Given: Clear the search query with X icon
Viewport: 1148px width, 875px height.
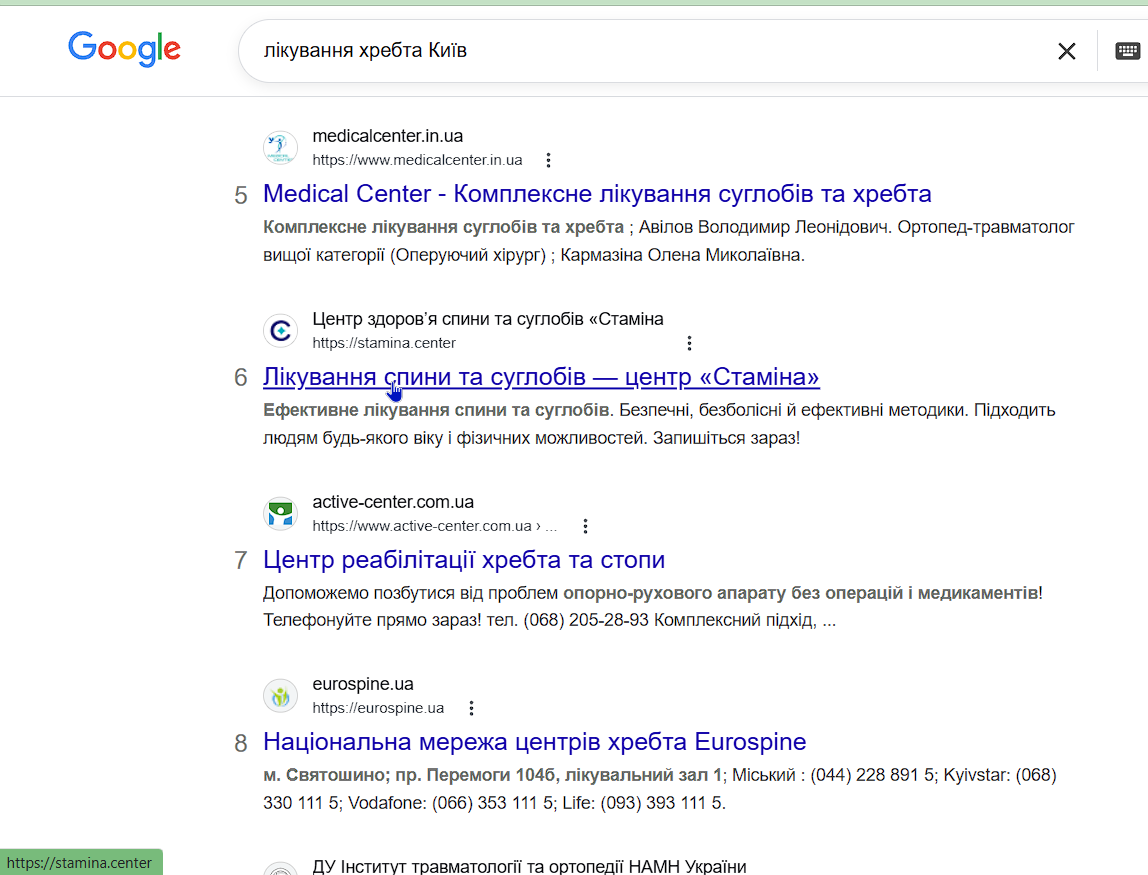Looking at the screenshot, I should tap(1067, 51).
